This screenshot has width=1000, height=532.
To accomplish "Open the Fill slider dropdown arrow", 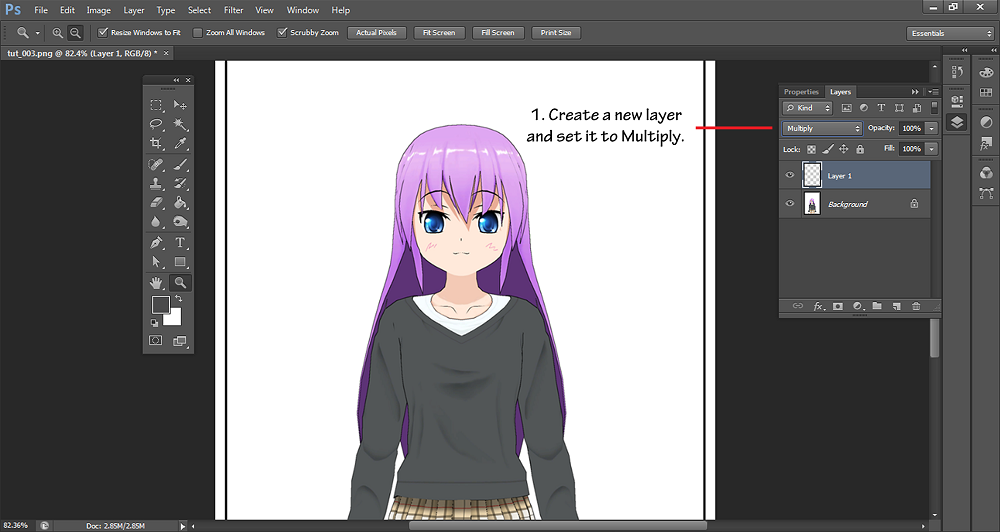I will [932, 149].
